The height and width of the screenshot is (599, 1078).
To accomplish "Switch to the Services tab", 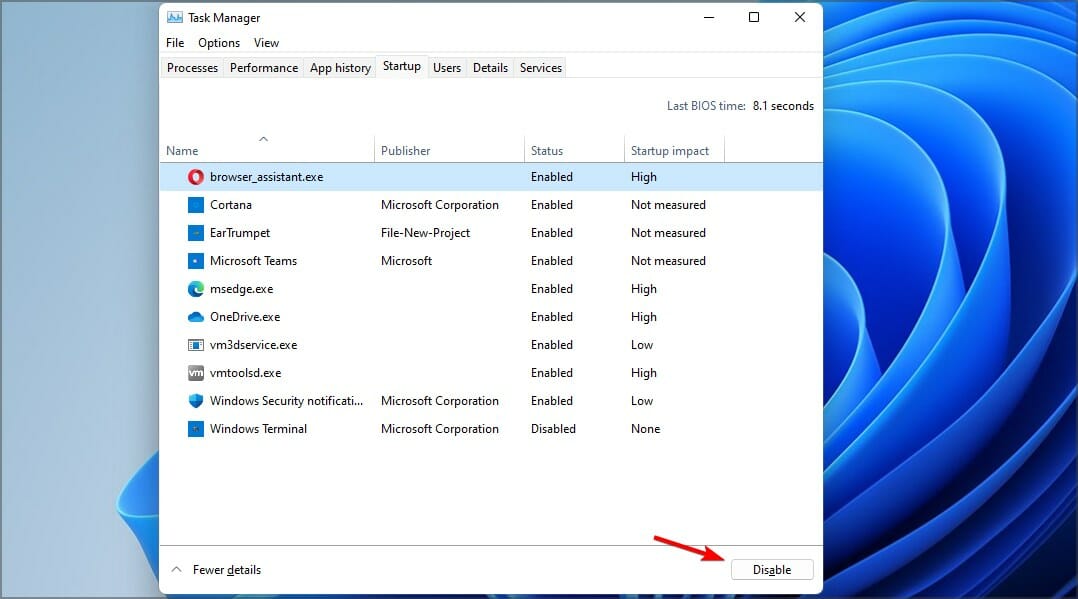I will 540,67.
